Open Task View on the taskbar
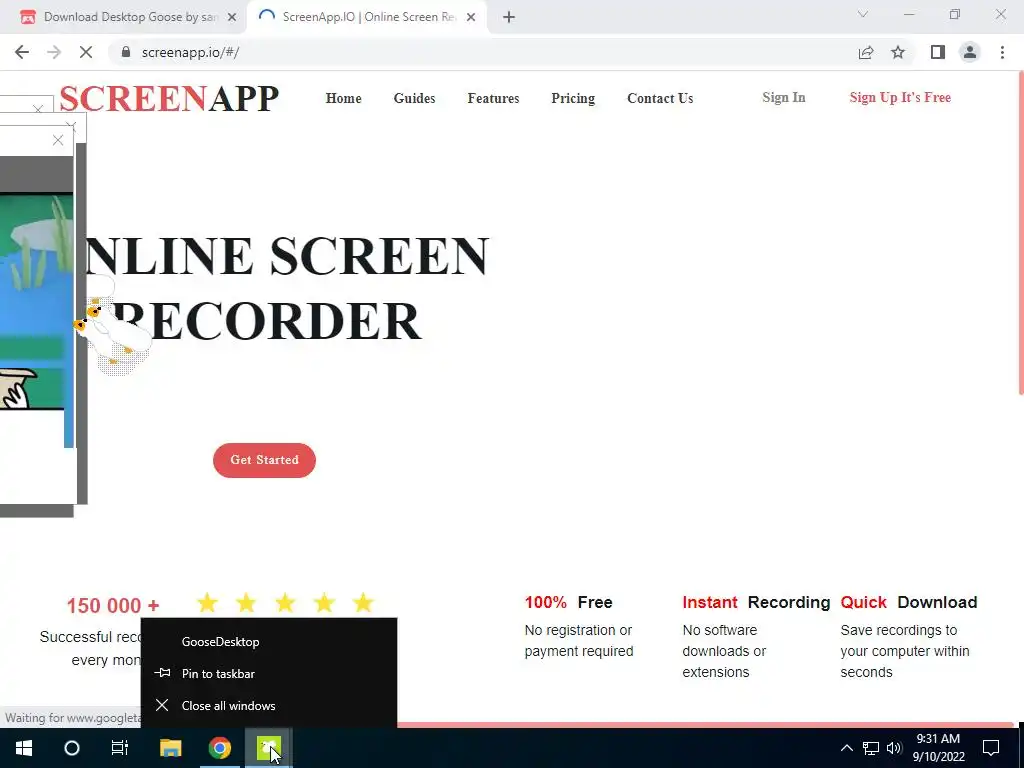Viewport: 1024px width, 768px height. coord(120,748)
